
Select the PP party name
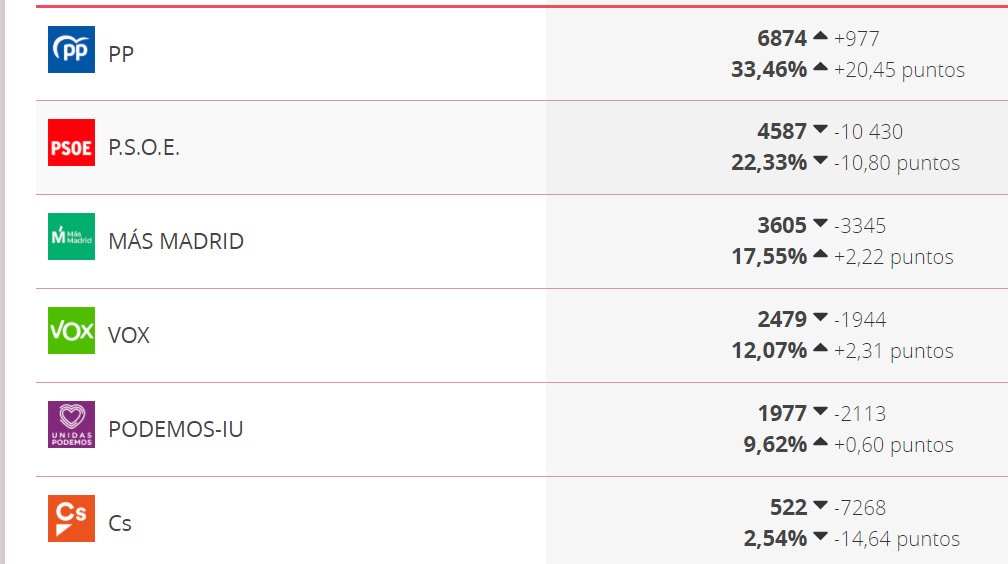pos(121,54)
